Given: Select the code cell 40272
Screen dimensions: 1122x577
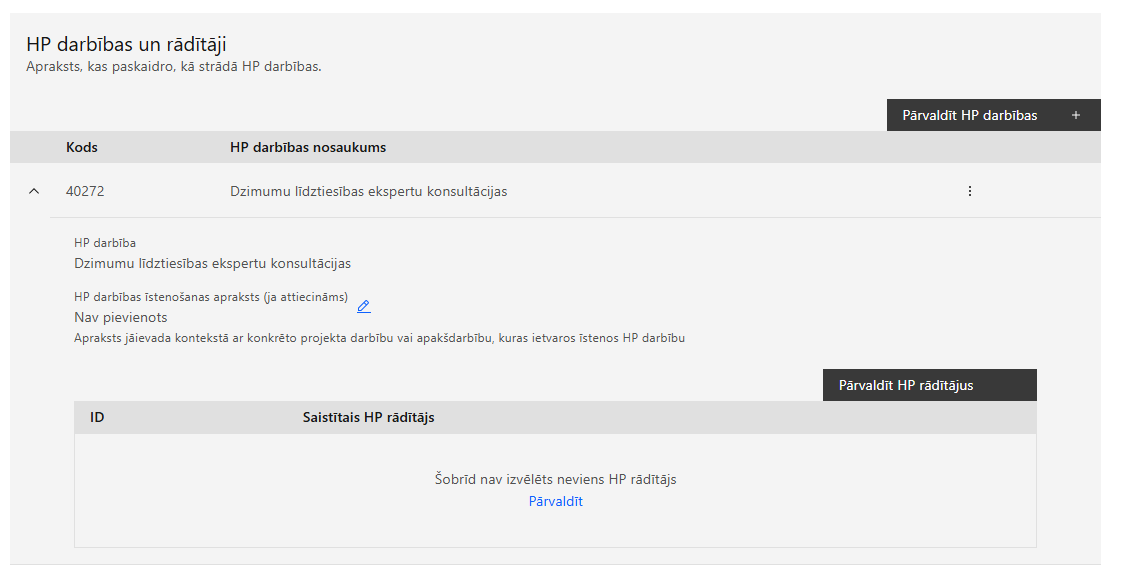Looking at the screenshot, I should (85, 191).
